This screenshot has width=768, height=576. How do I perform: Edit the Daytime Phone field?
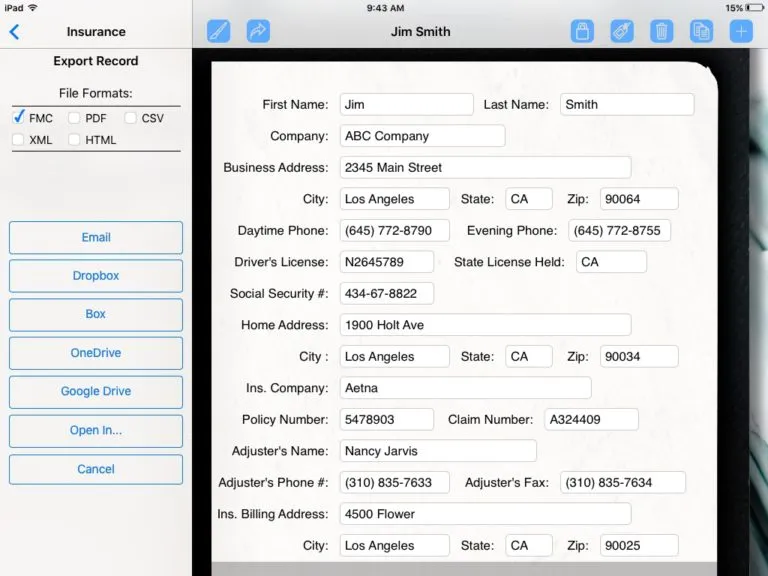pos(394,230)
